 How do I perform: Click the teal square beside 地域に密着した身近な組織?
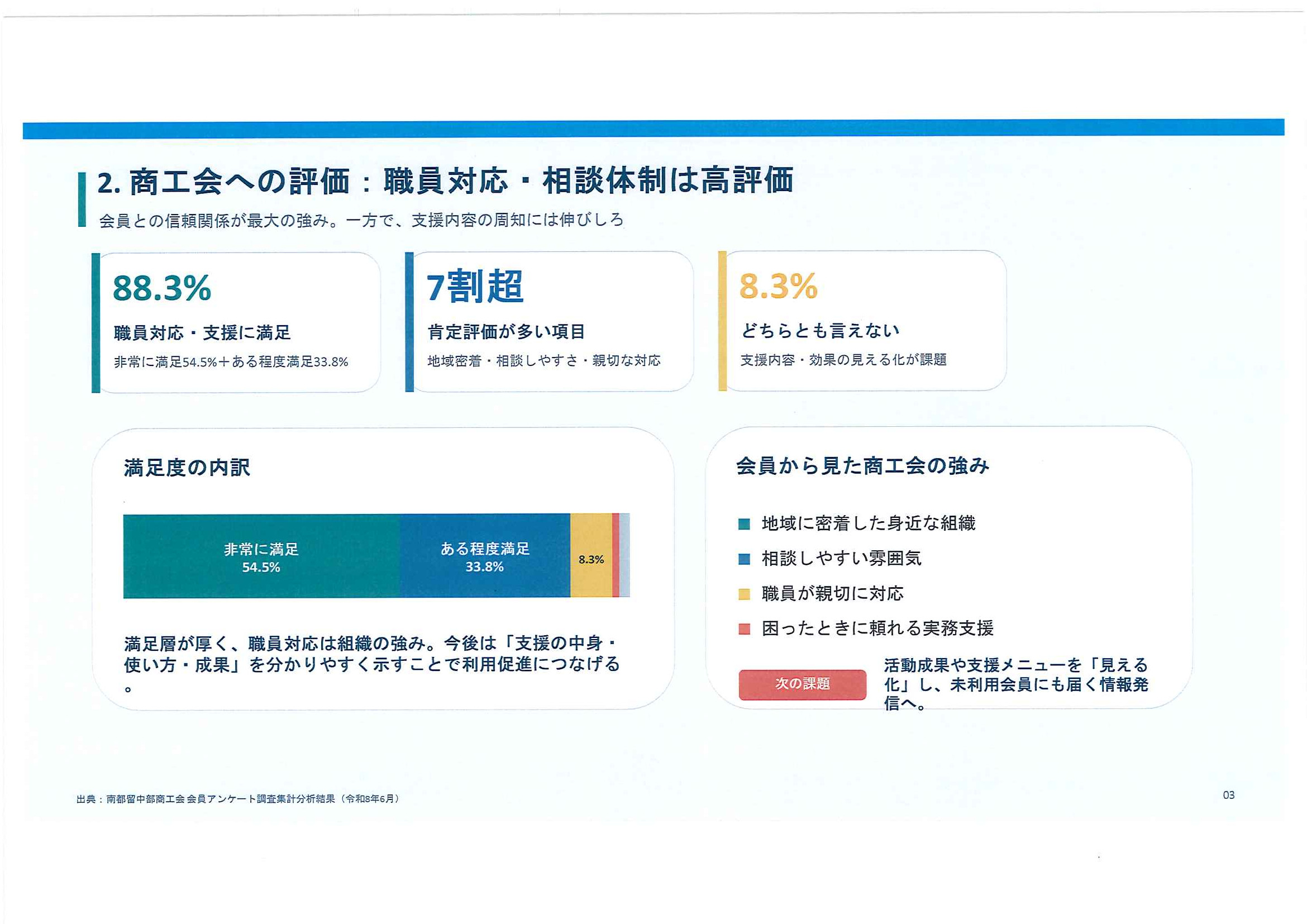coord(743,525)
